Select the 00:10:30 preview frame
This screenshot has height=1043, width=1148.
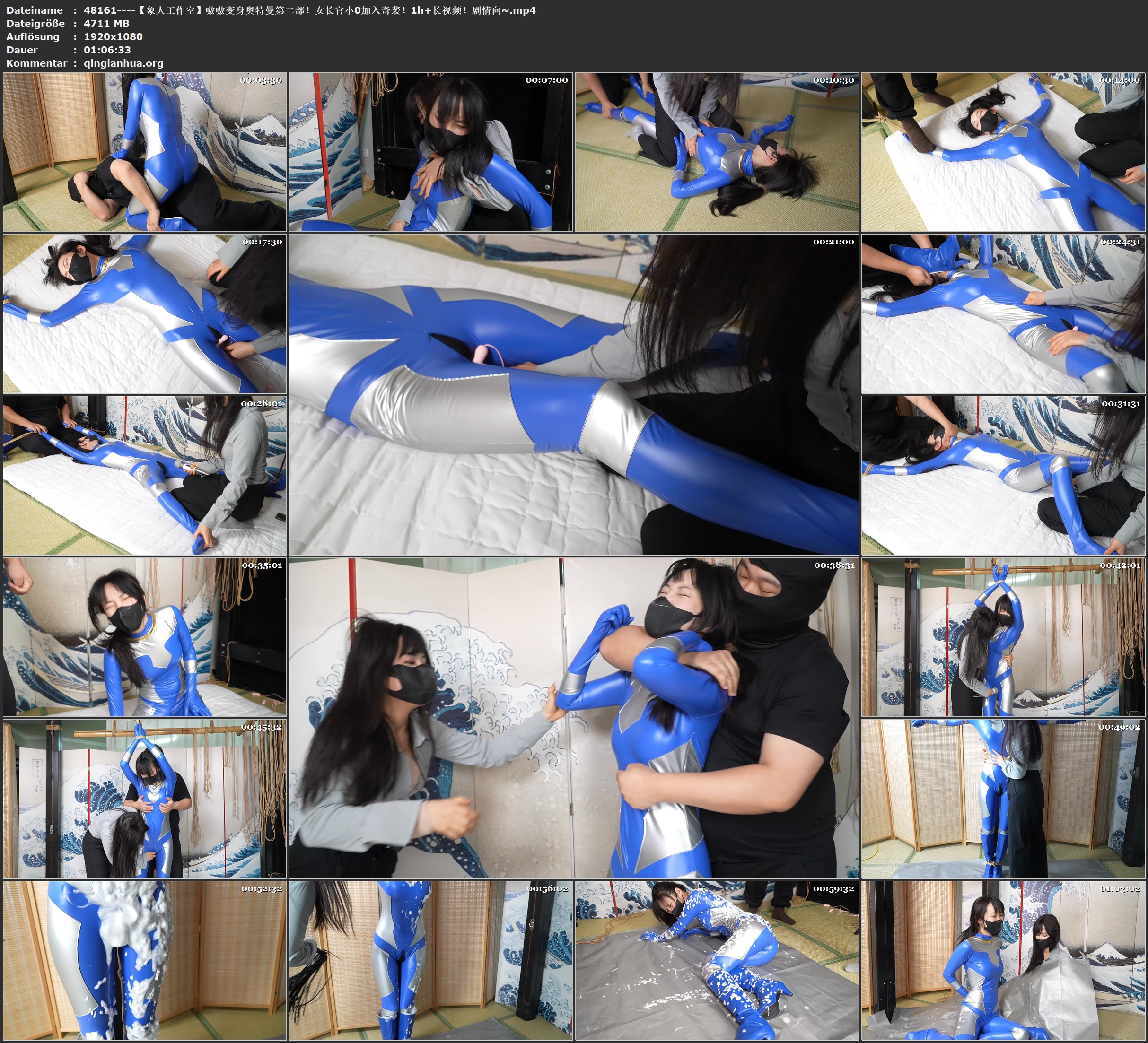(x=717, y=152)
